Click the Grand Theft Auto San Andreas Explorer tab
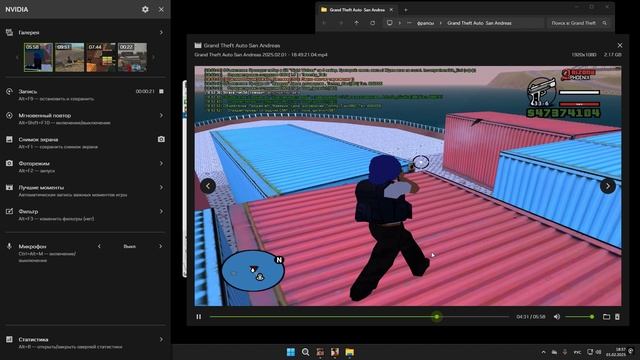This screenshot has width=640, height=360. pyautogui.click(x=357, y=10)
